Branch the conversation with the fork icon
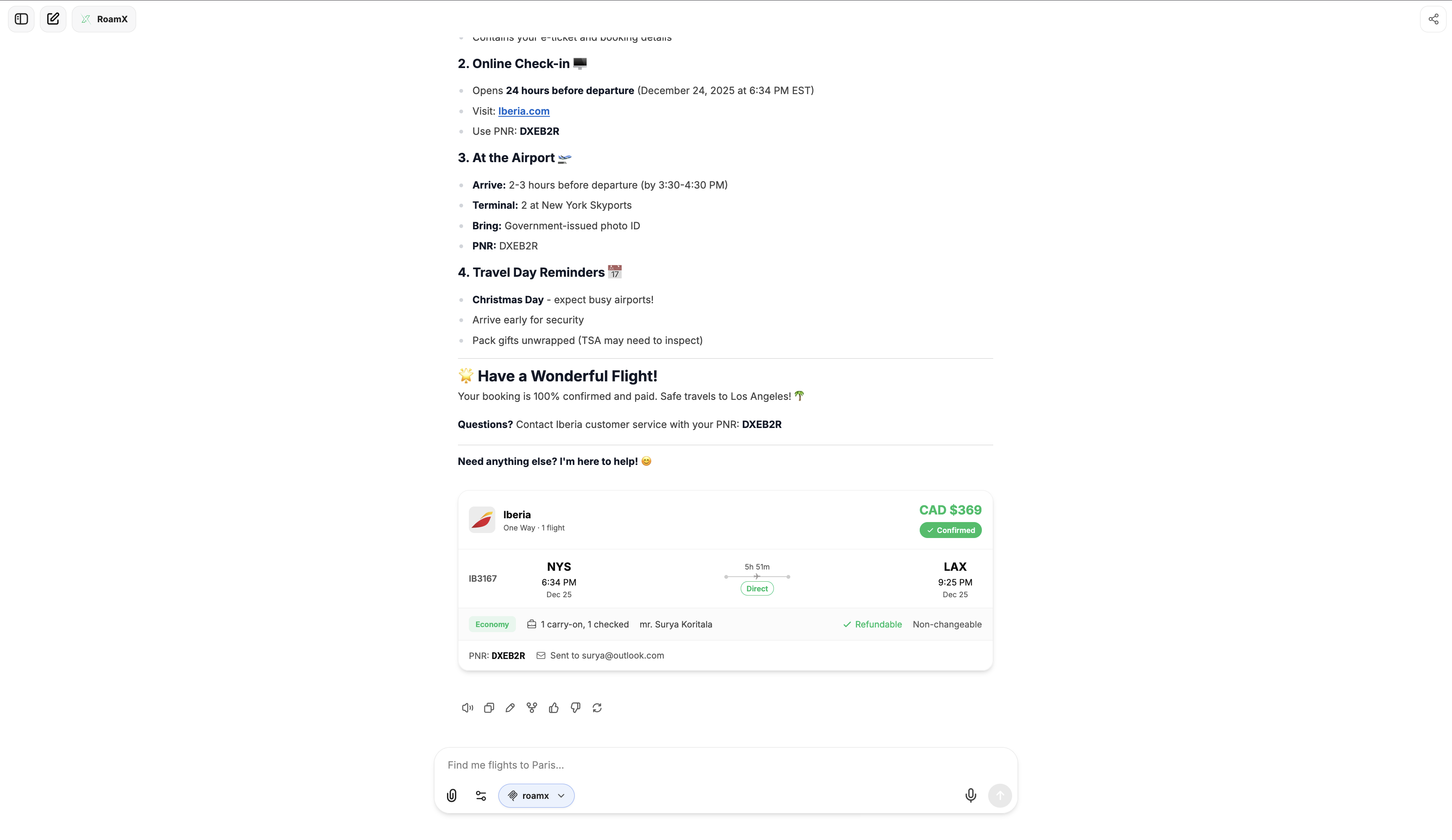 pos(532,707)
